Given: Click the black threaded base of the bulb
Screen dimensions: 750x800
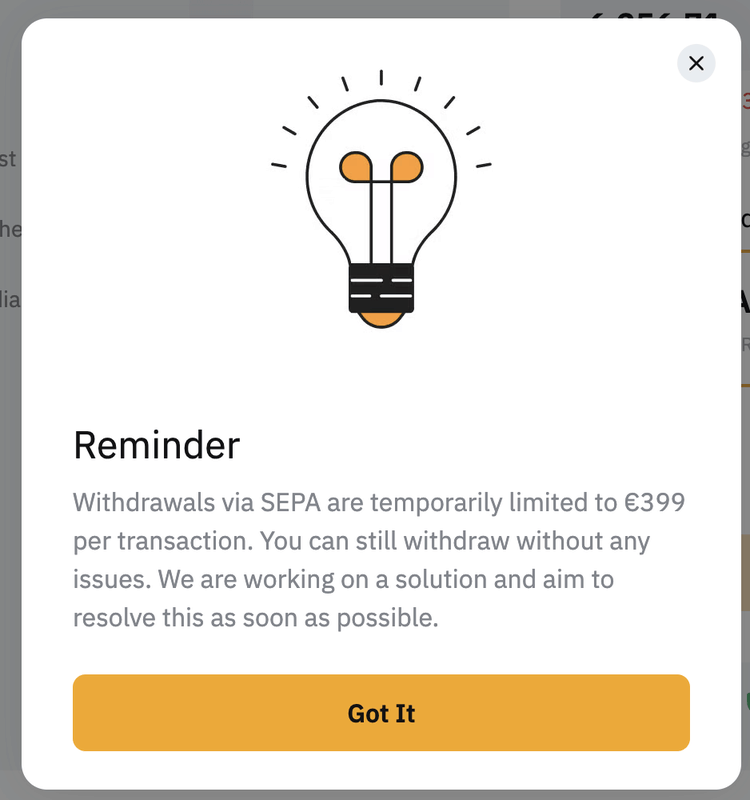Looking at the screenshot, I should click(x=381, y=287).
